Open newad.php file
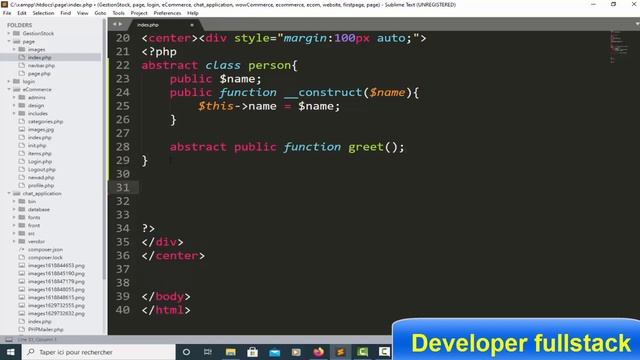640x360 pixels. pos(41,178)
